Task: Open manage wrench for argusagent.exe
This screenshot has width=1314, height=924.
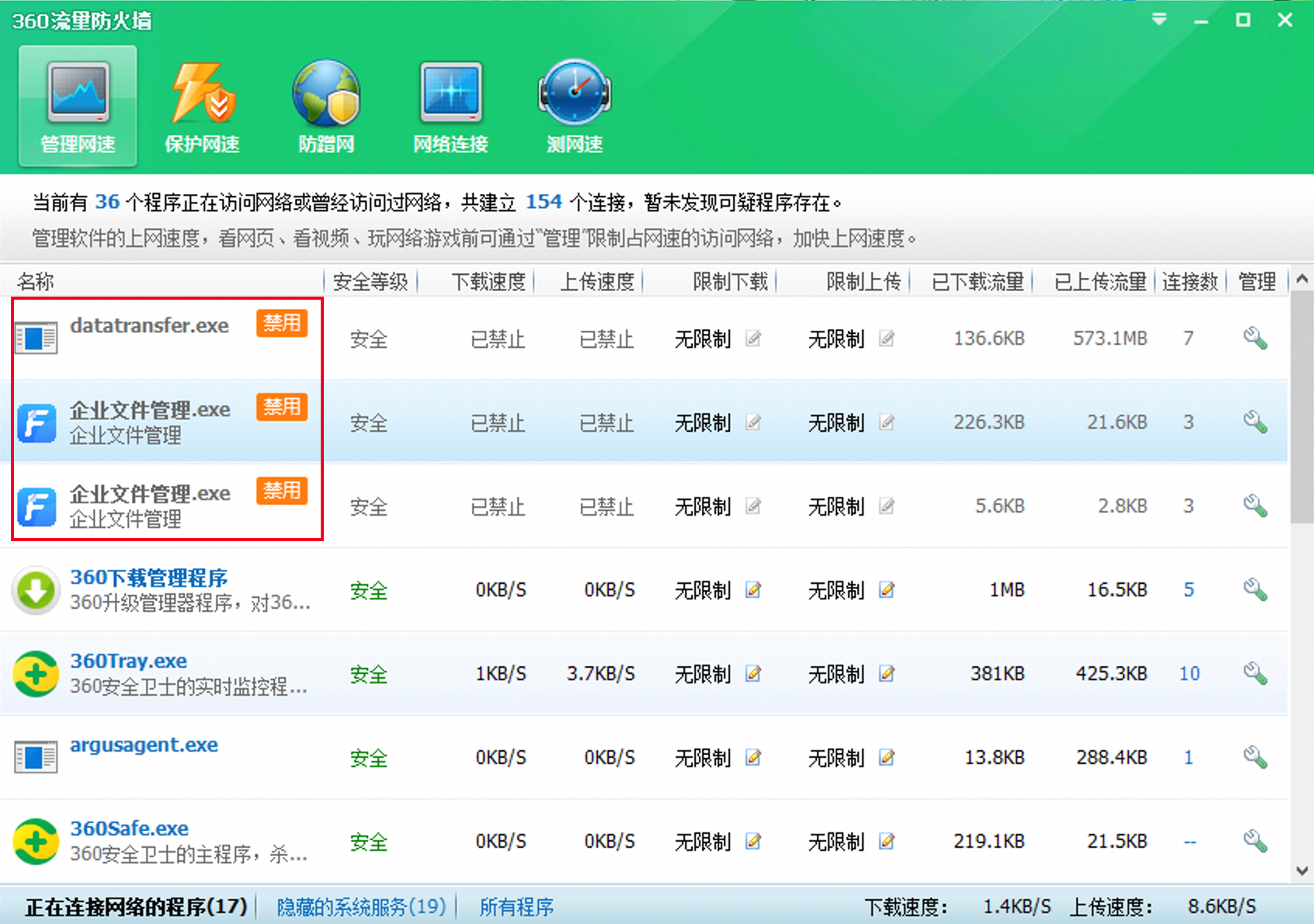Action: pos(1255,757)
